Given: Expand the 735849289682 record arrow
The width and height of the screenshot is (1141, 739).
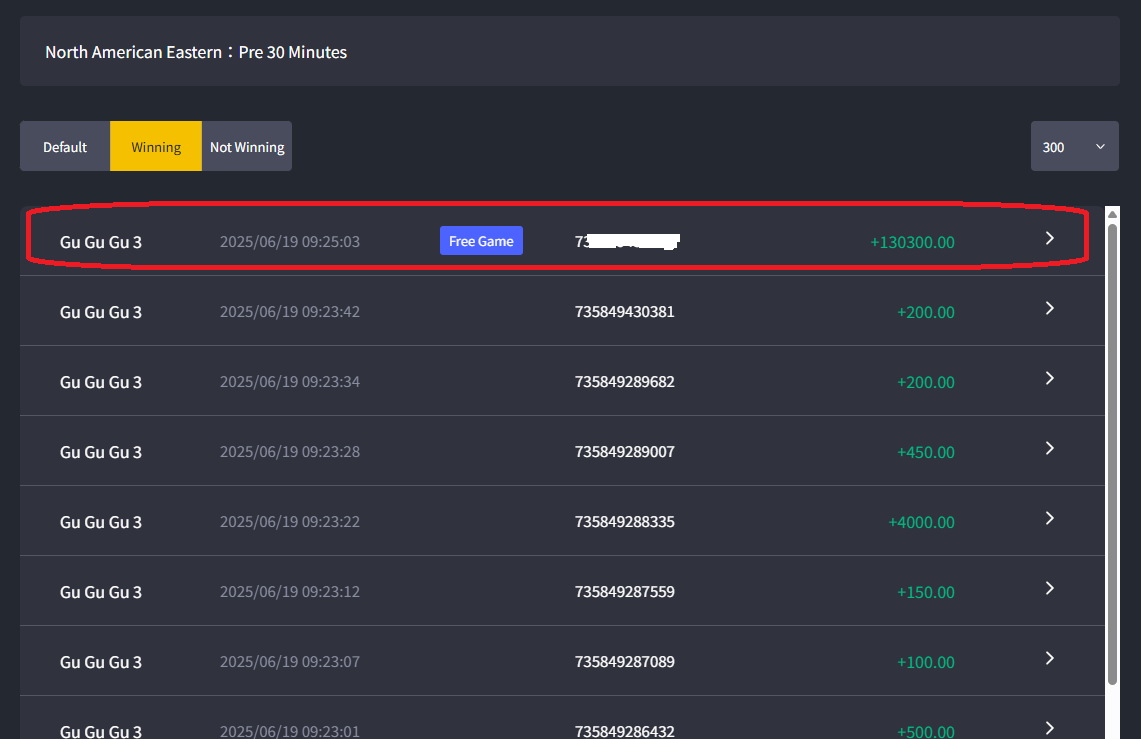Looking at the screenshot, I should click(1049, 378).
